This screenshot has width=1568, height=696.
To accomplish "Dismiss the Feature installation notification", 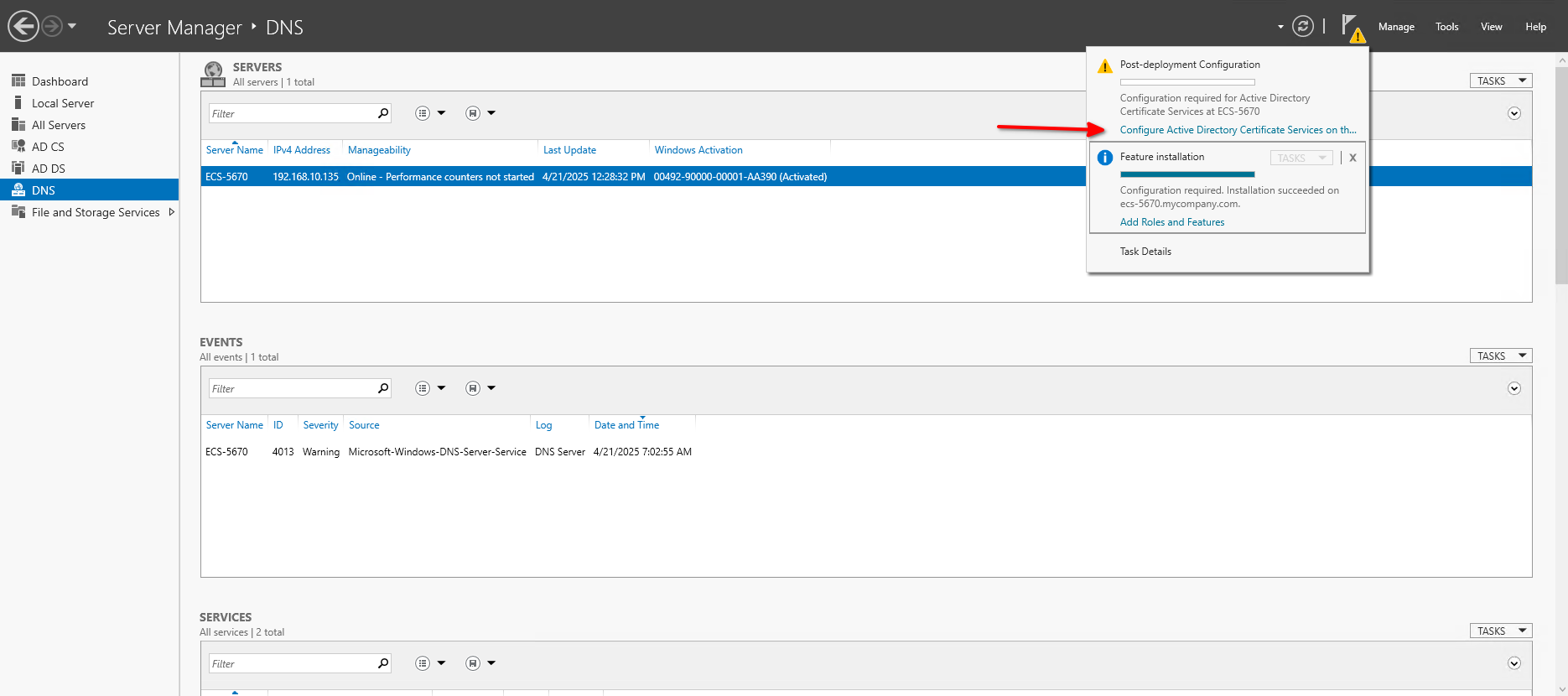I will coord(1353,158).
